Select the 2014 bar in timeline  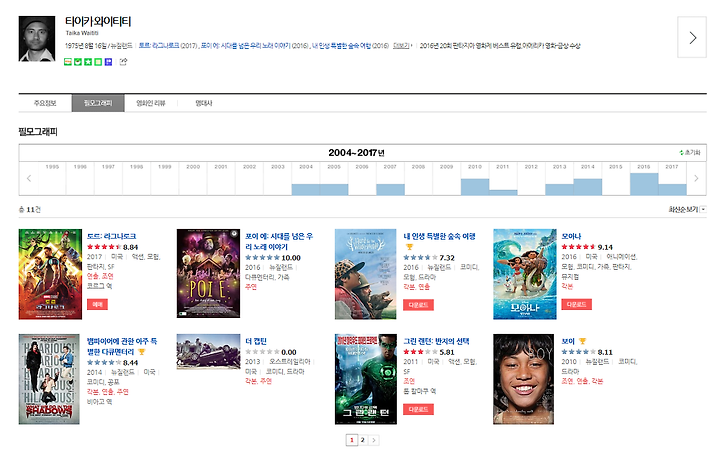coord(587,187)
